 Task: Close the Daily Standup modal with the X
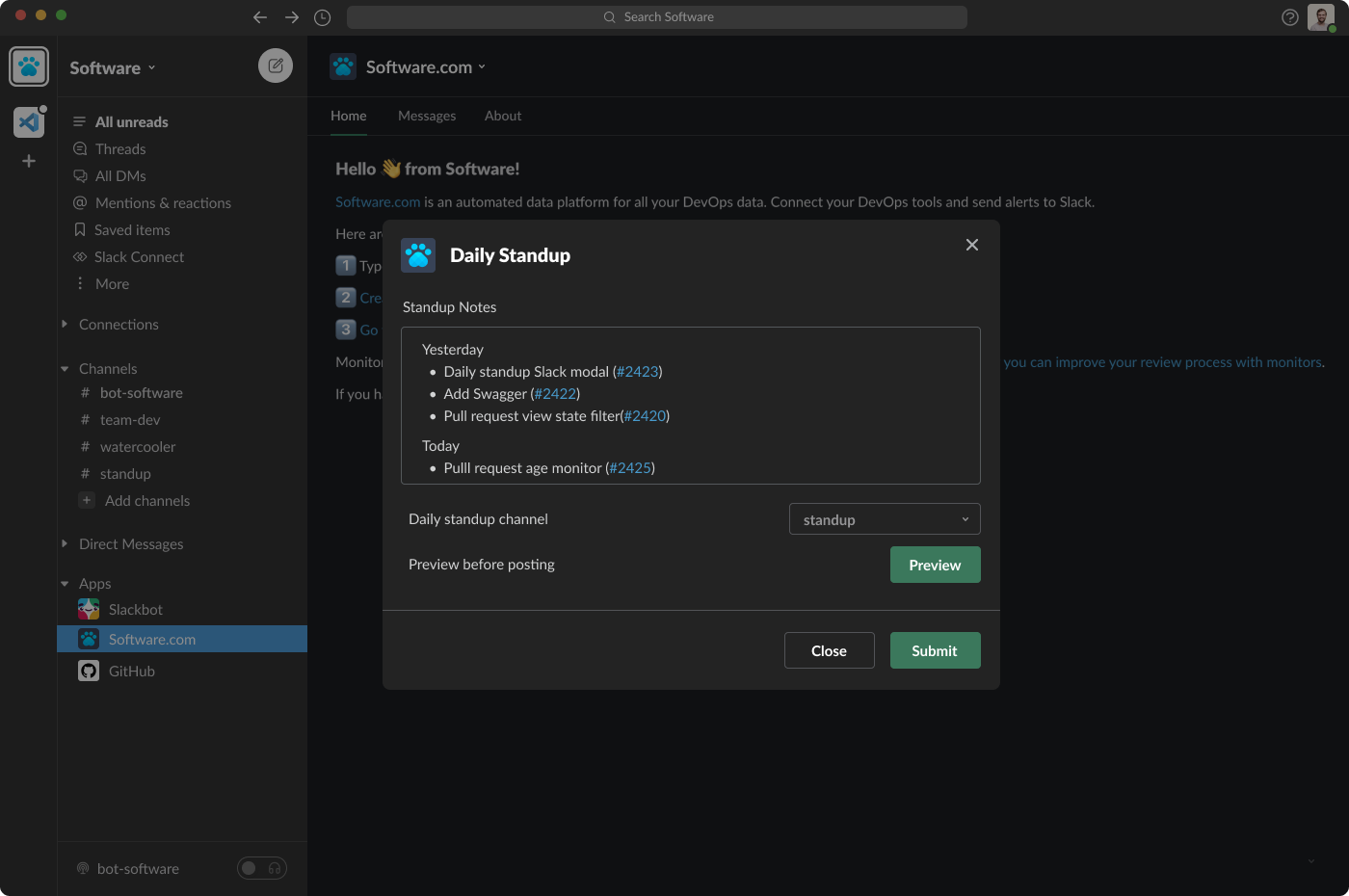(x=972, y=245)
